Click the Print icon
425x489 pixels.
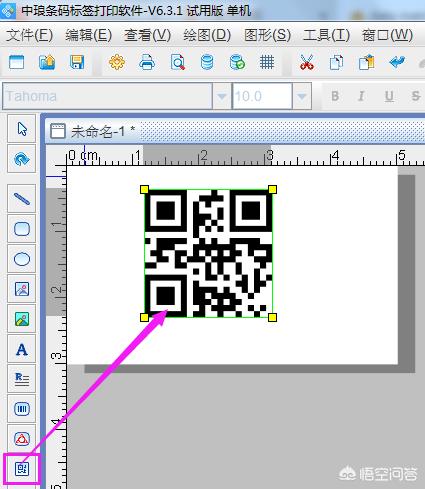point(147,62)
